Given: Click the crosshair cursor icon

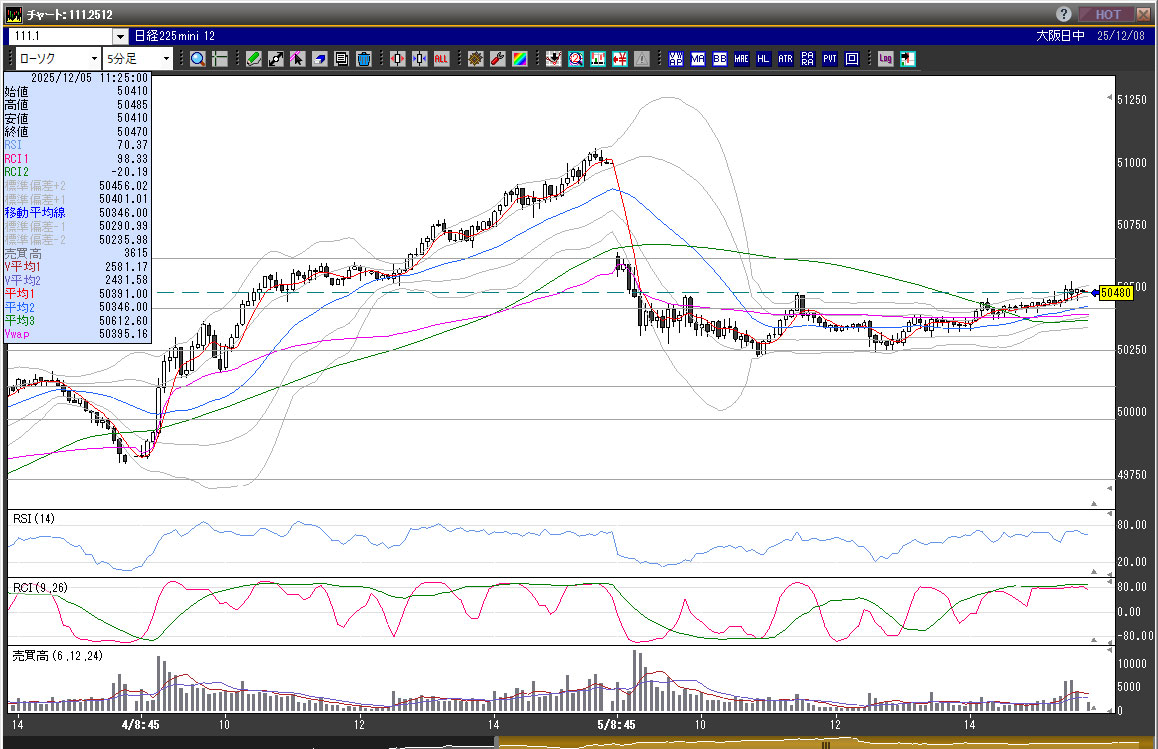Looking at the screenshot, I should tap(219, 59).
